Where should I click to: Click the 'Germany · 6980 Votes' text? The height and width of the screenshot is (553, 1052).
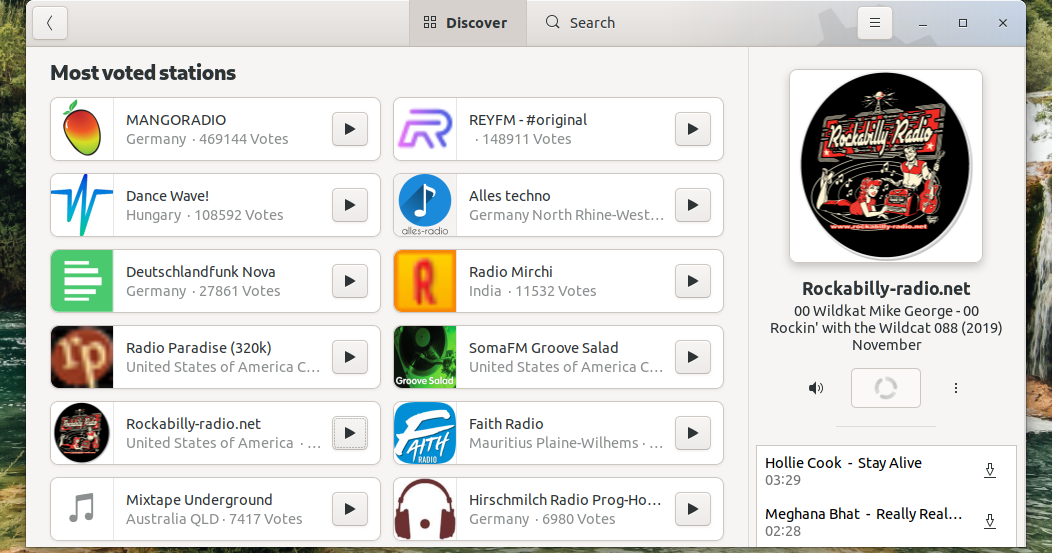click(542, 519)
